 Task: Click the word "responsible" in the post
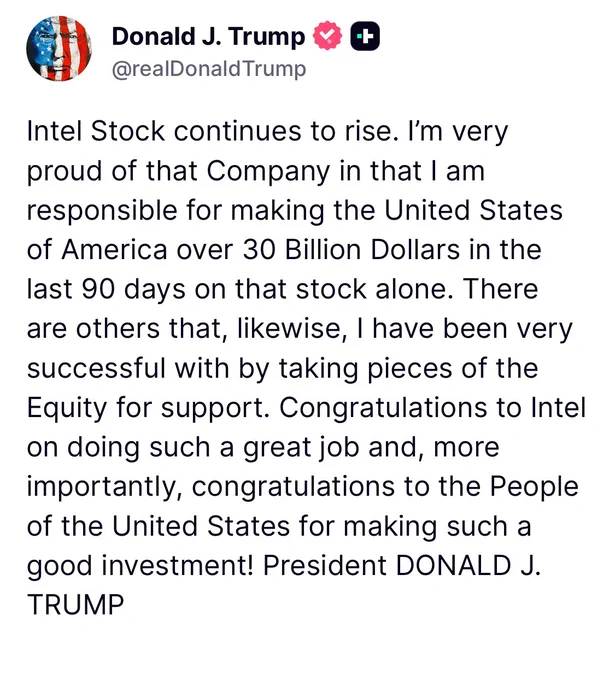click(102, 210)
